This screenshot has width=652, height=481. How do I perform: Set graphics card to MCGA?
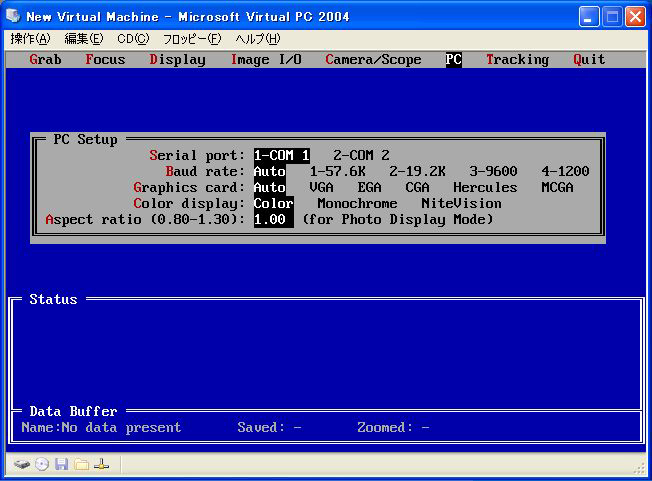[557, 187]
